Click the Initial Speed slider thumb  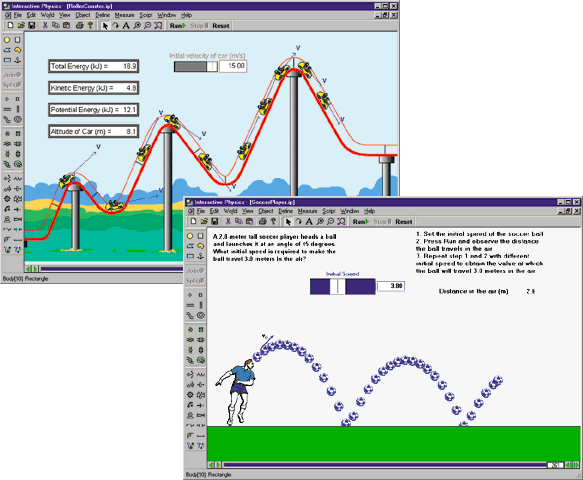pyautogui.click(x=338, y=287)
